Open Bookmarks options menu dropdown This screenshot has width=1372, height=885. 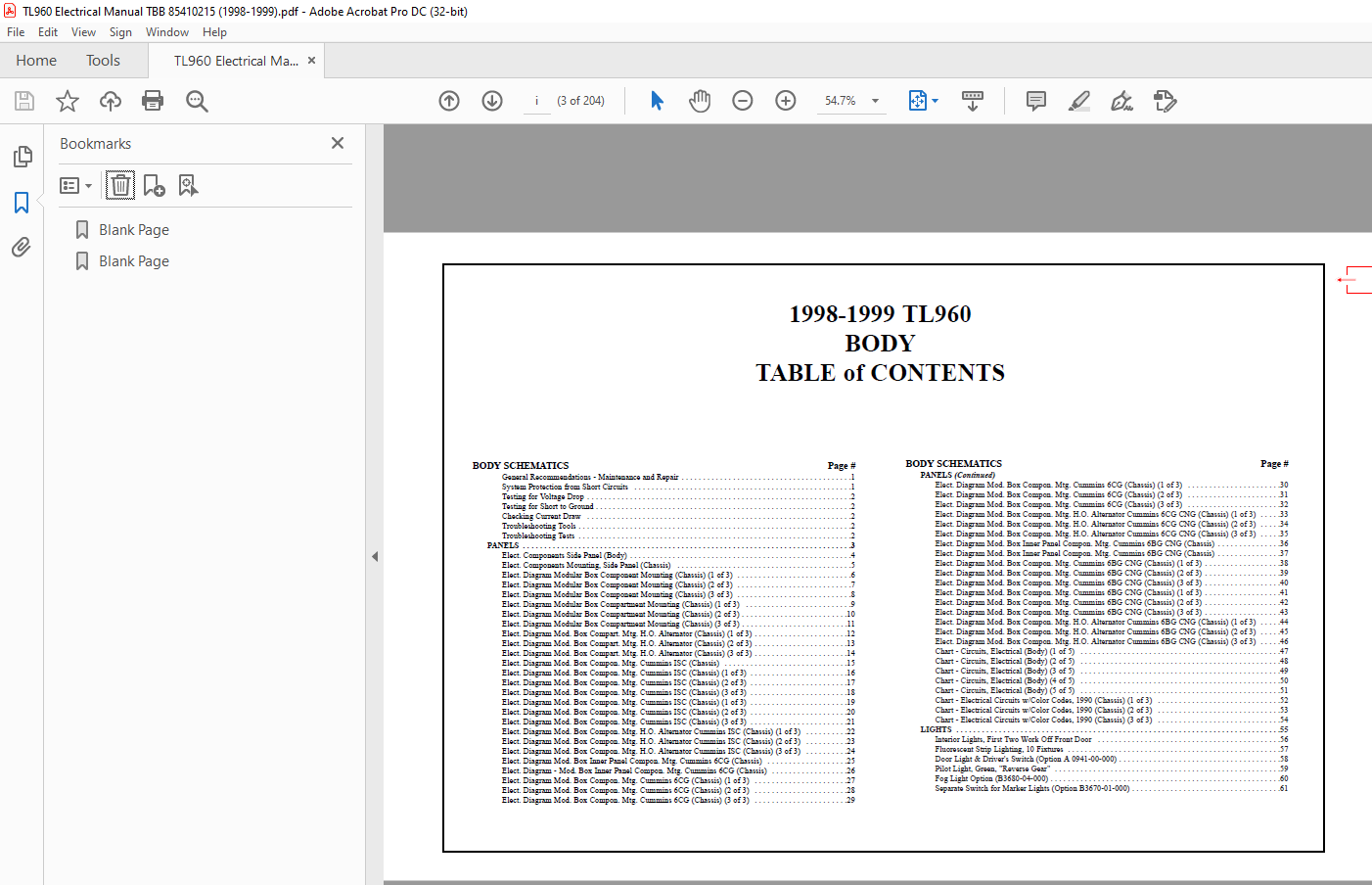75,185
